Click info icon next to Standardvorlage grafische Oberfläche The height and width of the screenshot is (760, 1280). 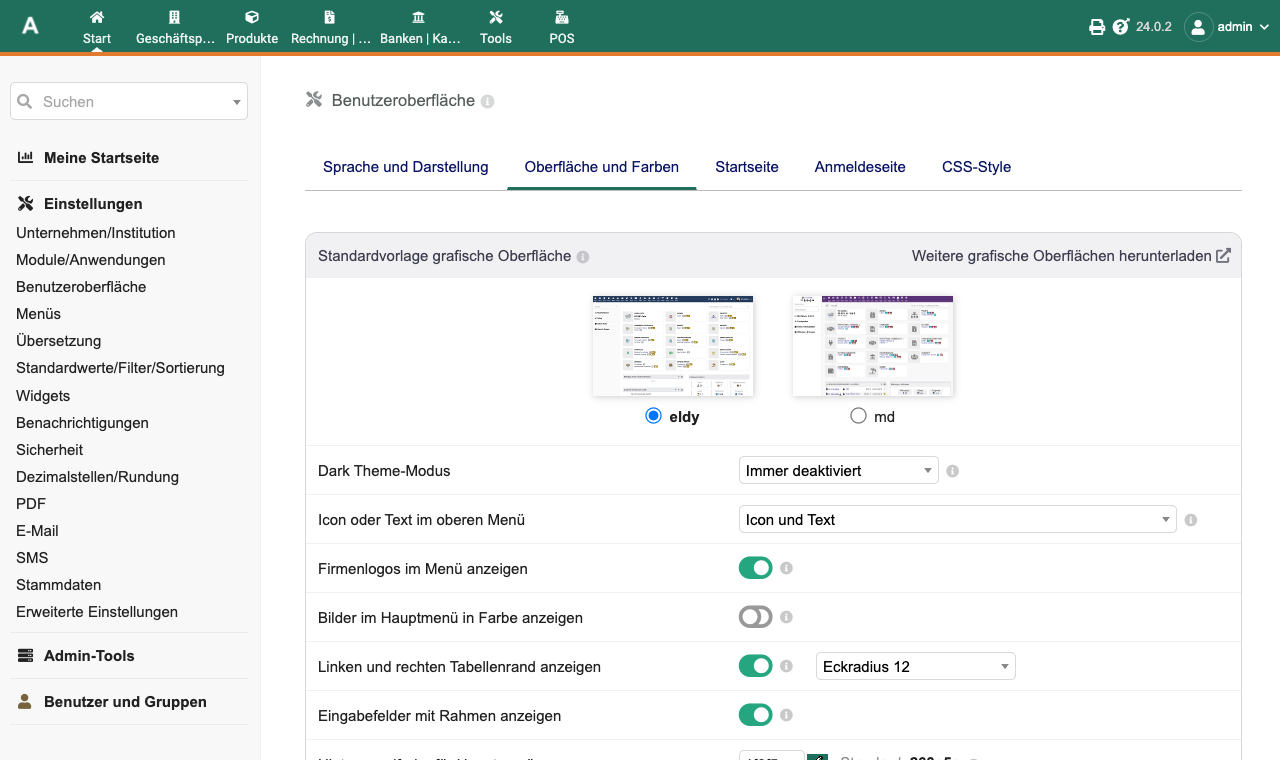pyautogui.click(x=583, y=257)
